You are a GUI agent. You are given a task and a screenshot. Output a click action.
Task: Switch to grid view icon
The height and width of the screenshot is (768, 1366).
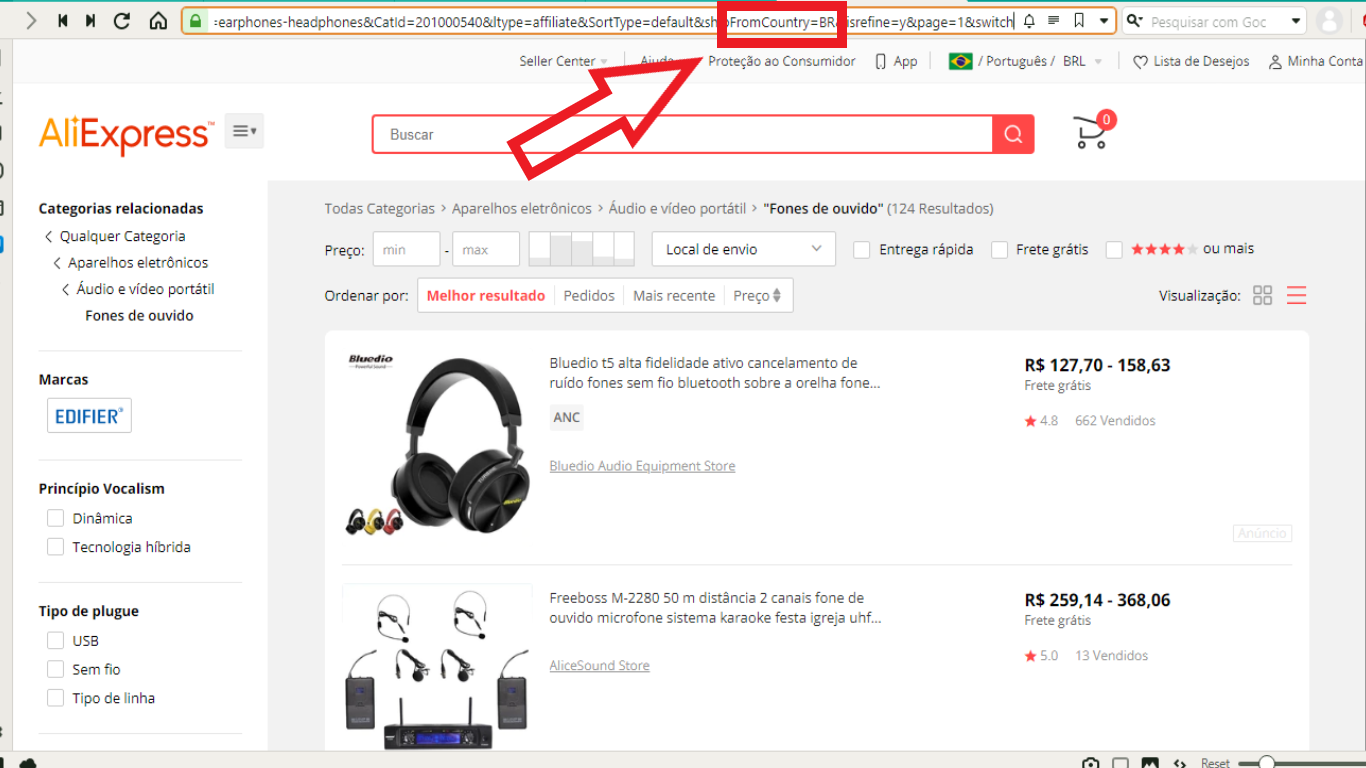1262,295
